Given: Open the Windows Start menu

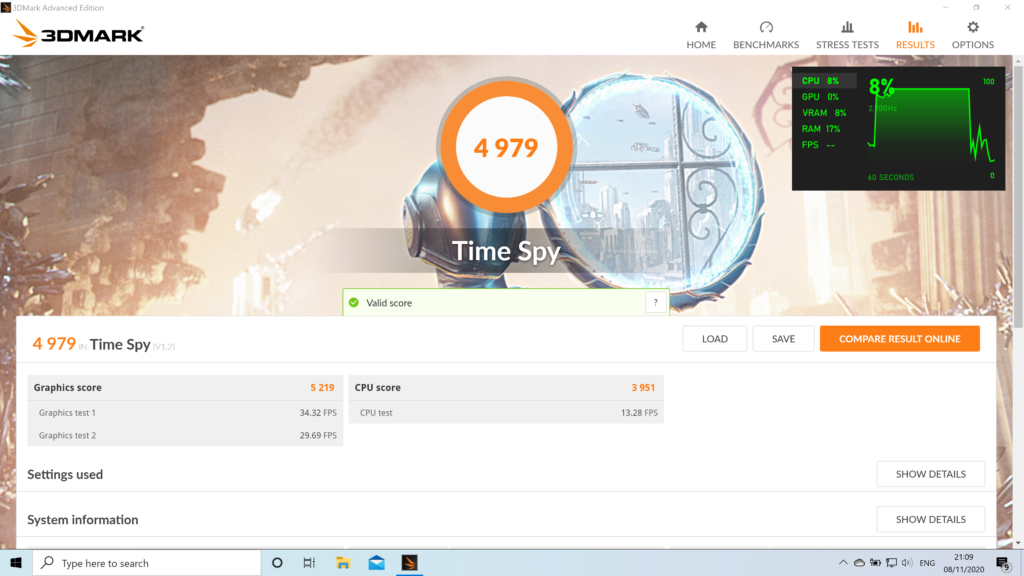Looking at the screenshot, I should 16,562.
